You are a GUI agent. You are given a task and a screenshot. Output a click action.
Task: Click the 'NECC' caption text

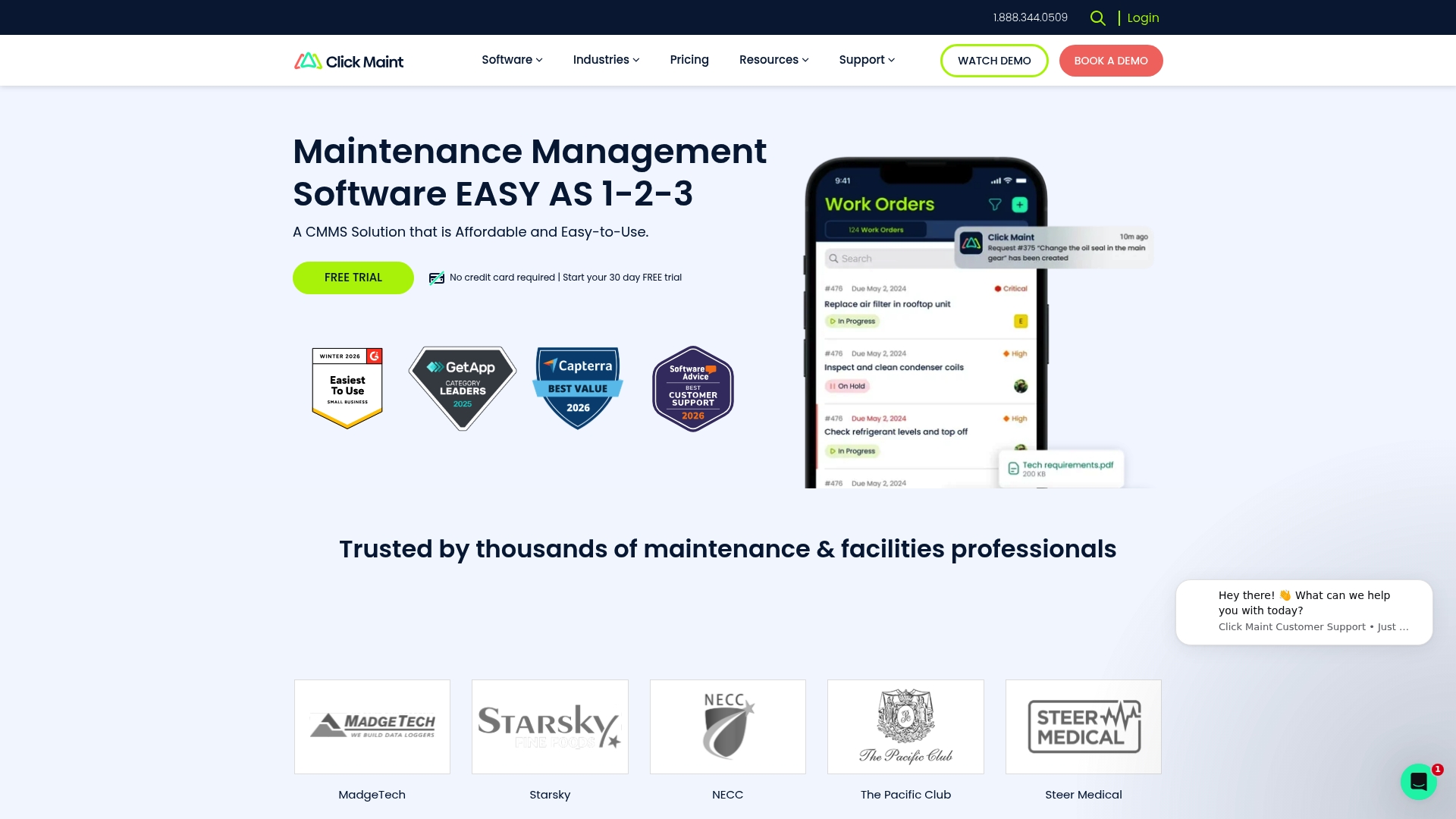[x=728, y=795]
